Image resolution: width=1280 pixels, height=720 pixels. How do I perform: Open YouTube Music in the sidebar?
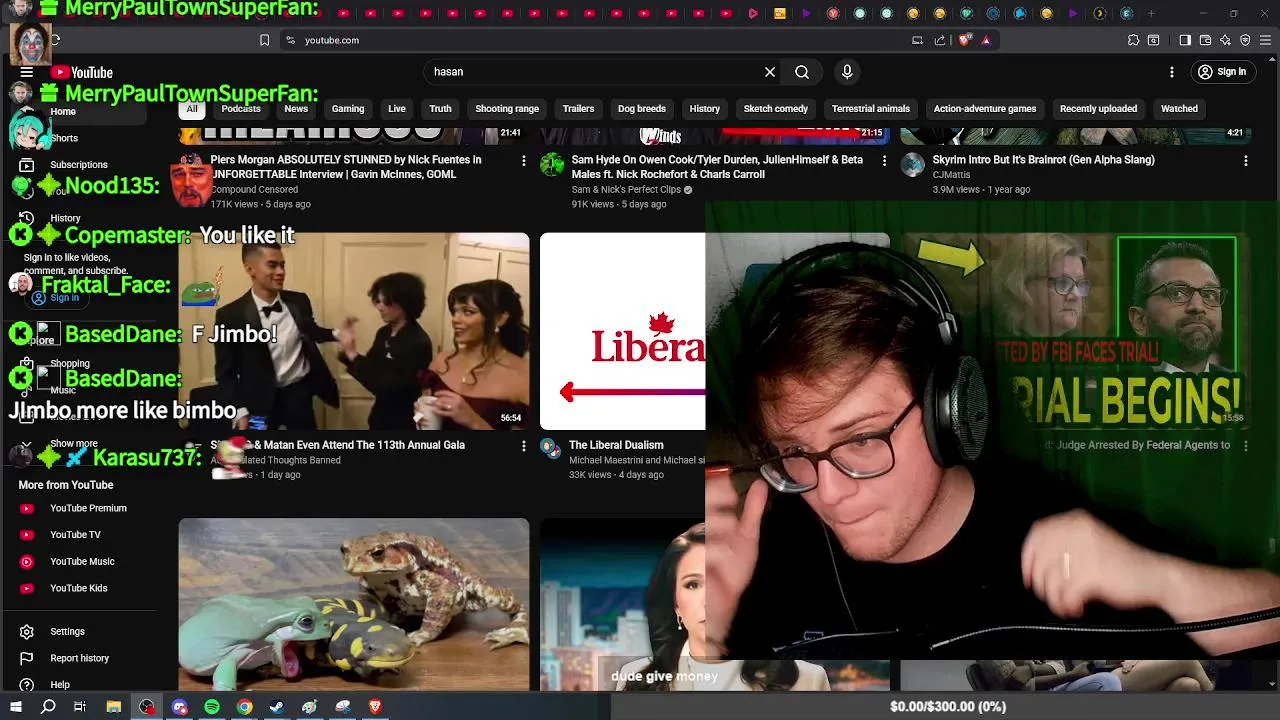click(x=82, y=562)
